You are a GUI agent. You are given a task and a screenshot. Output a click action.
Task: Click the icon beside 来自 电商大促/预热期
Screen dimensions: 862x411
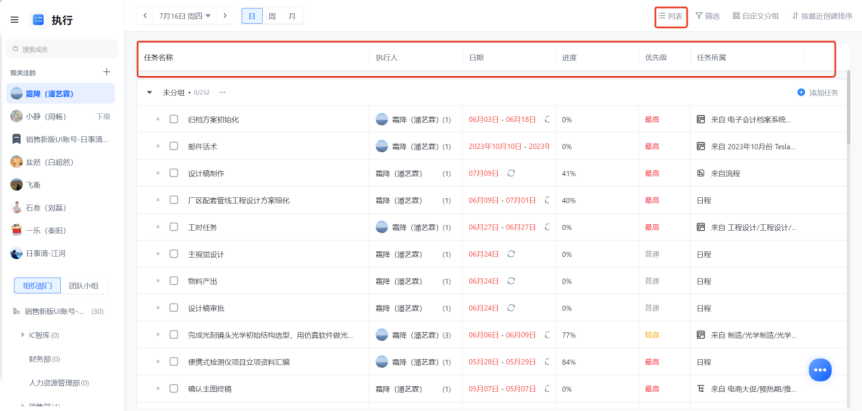(701, 388)
